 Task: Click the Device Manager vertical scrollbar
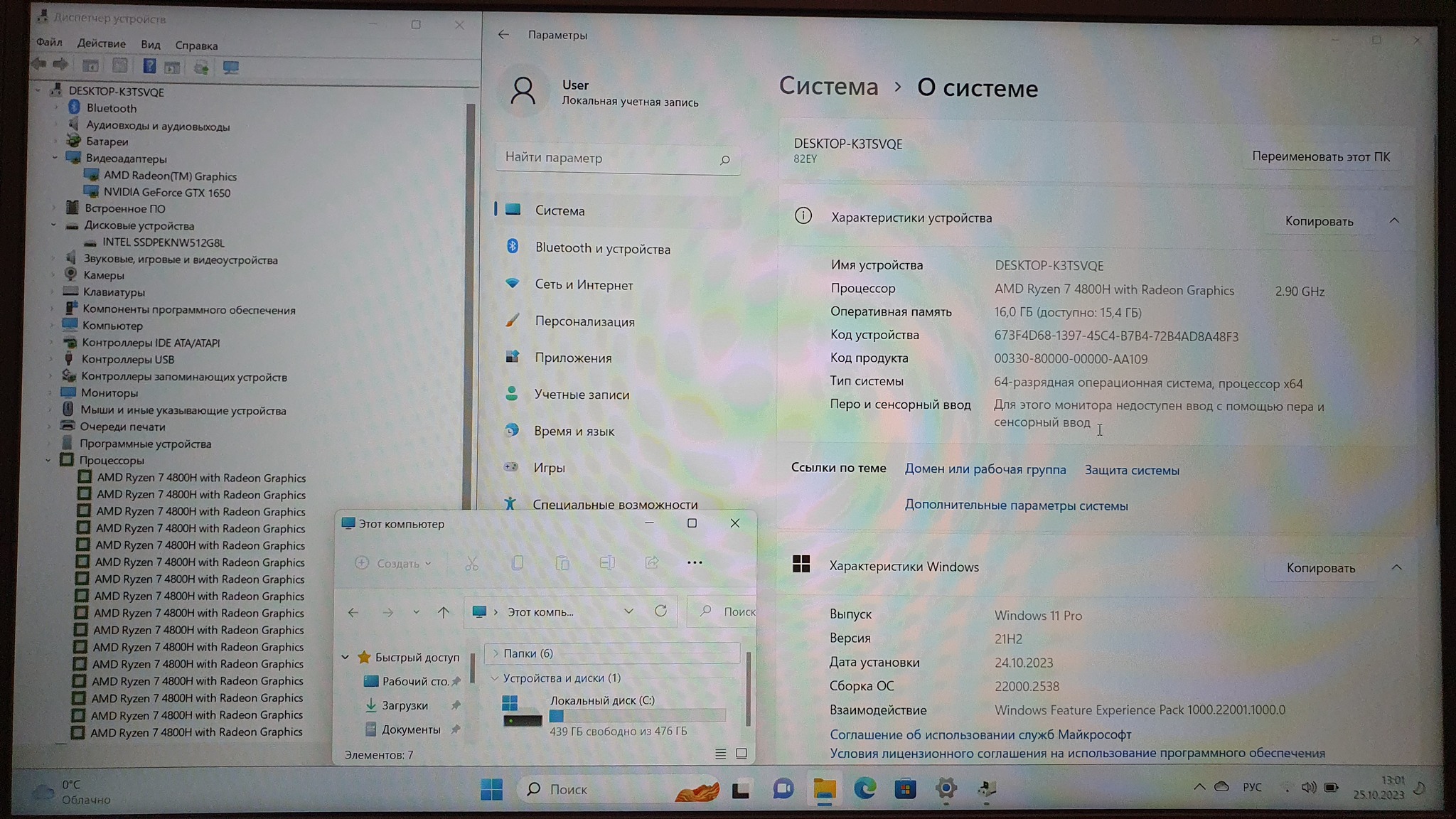[470, 284]
